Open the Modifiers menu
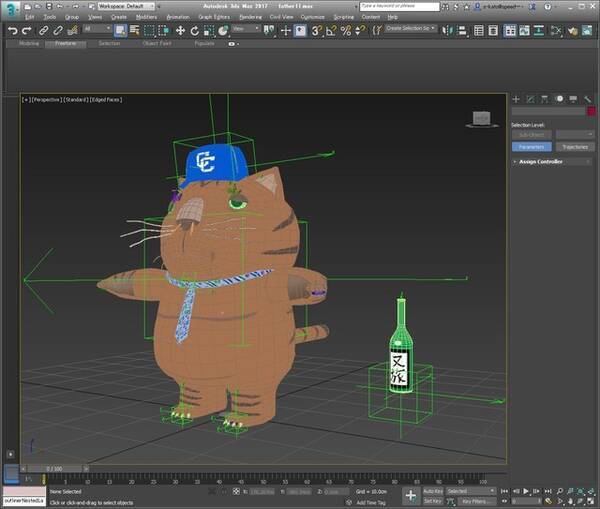 (146, 17)
